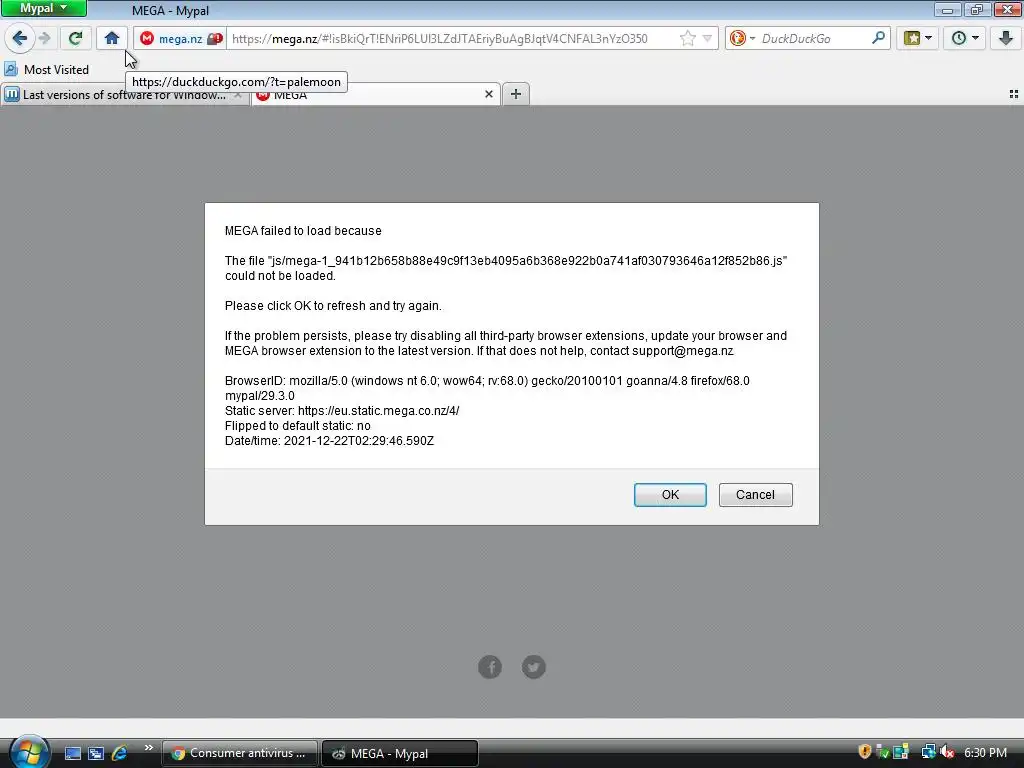Click the 6:30 PM taskbar clock

coord(985,752)
